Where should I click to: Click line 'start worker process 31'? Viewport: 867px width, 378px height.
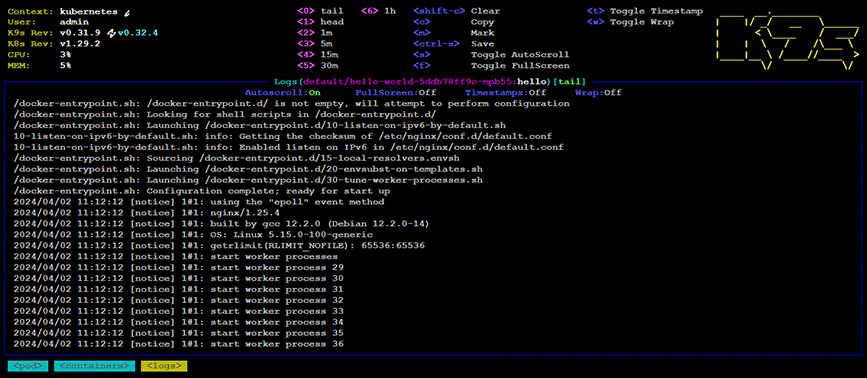179,290
